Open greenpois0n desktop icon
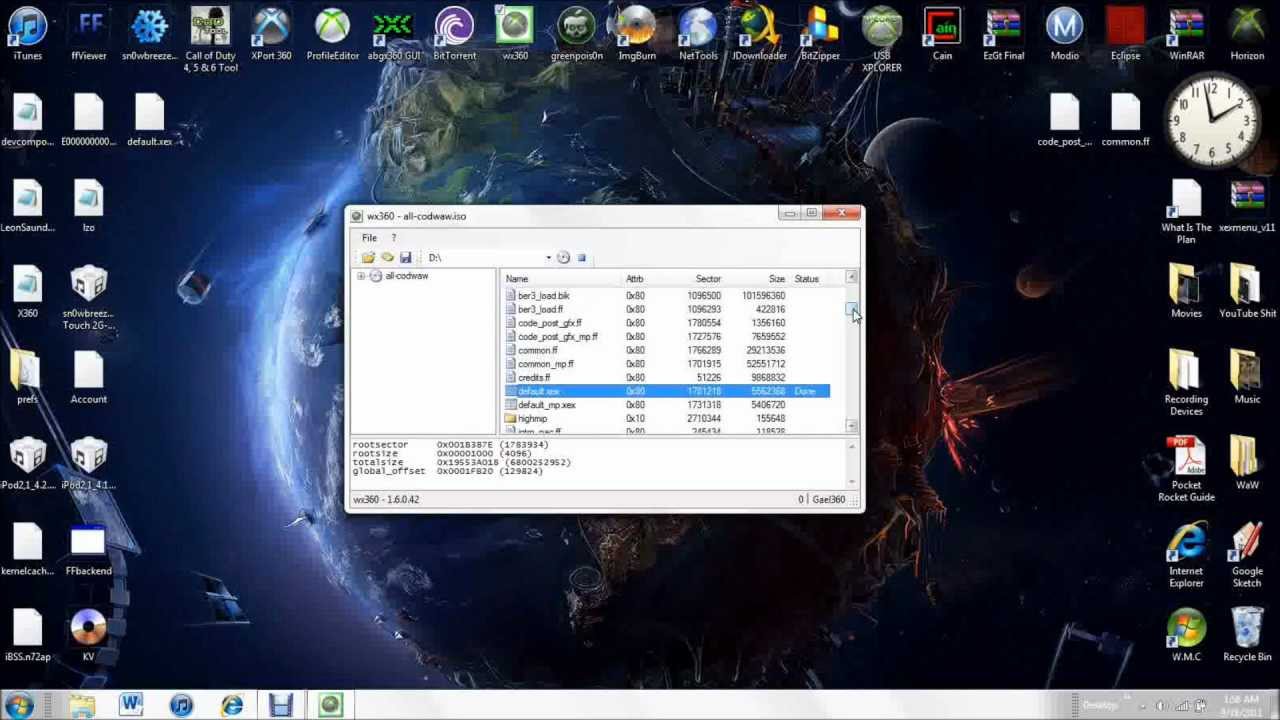The image size is (1280, 720). 576,34
